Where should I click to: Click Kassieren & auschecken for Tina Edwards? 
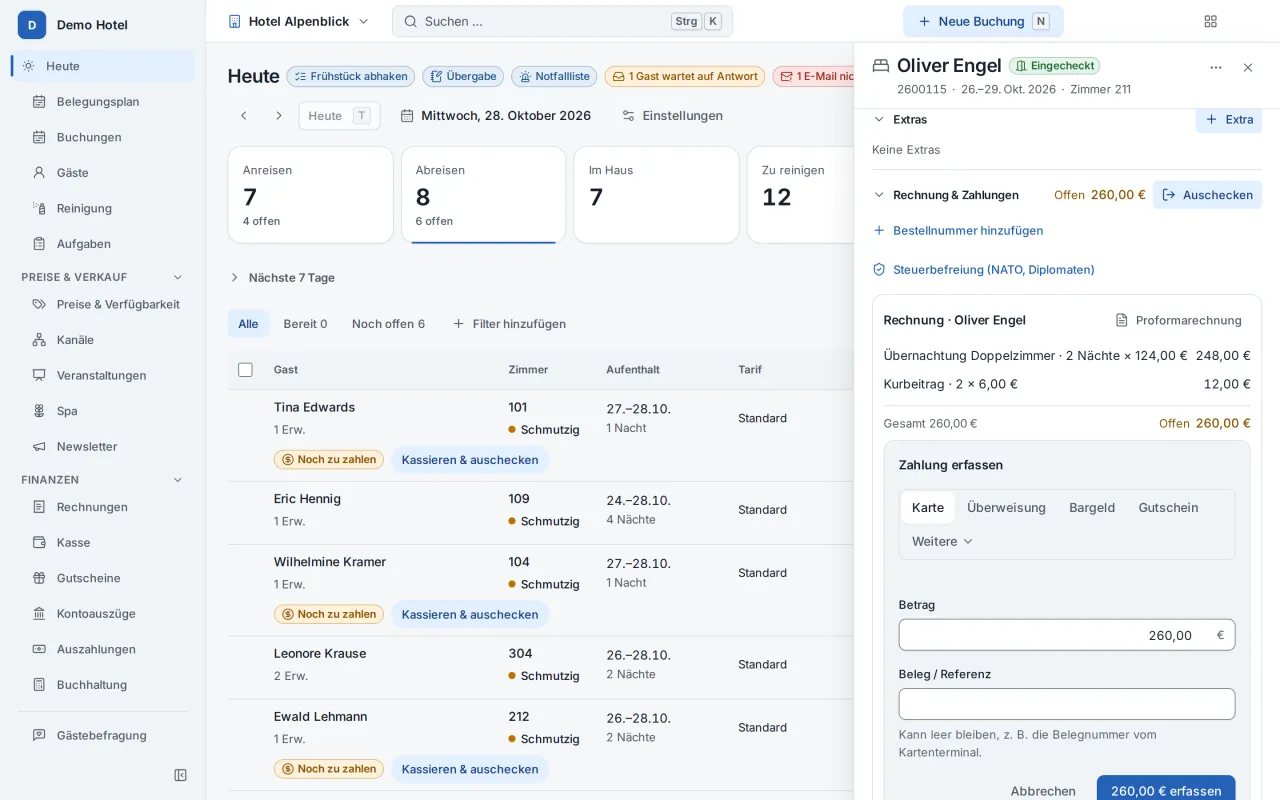click(x=470, y=460)
